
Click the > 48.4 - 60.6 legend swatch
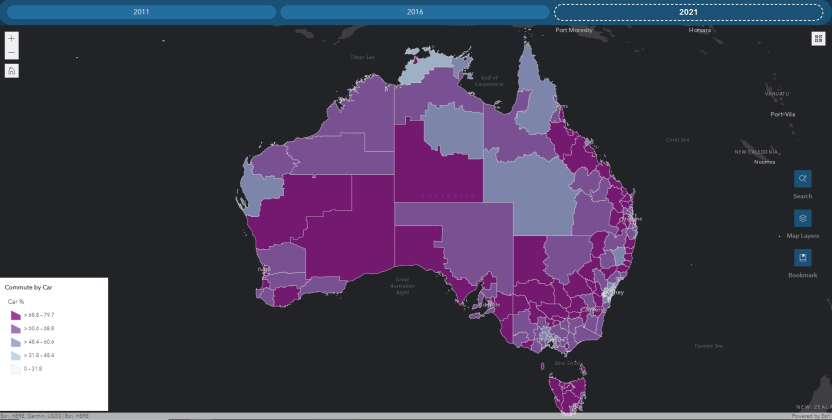(x=14, y=342)
